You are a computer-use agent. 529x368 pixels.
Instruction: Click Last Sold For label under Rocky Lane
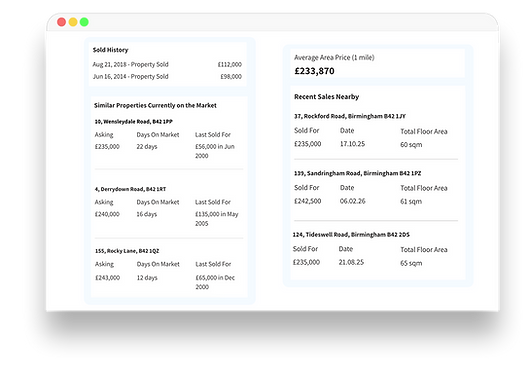click(213, 264)
